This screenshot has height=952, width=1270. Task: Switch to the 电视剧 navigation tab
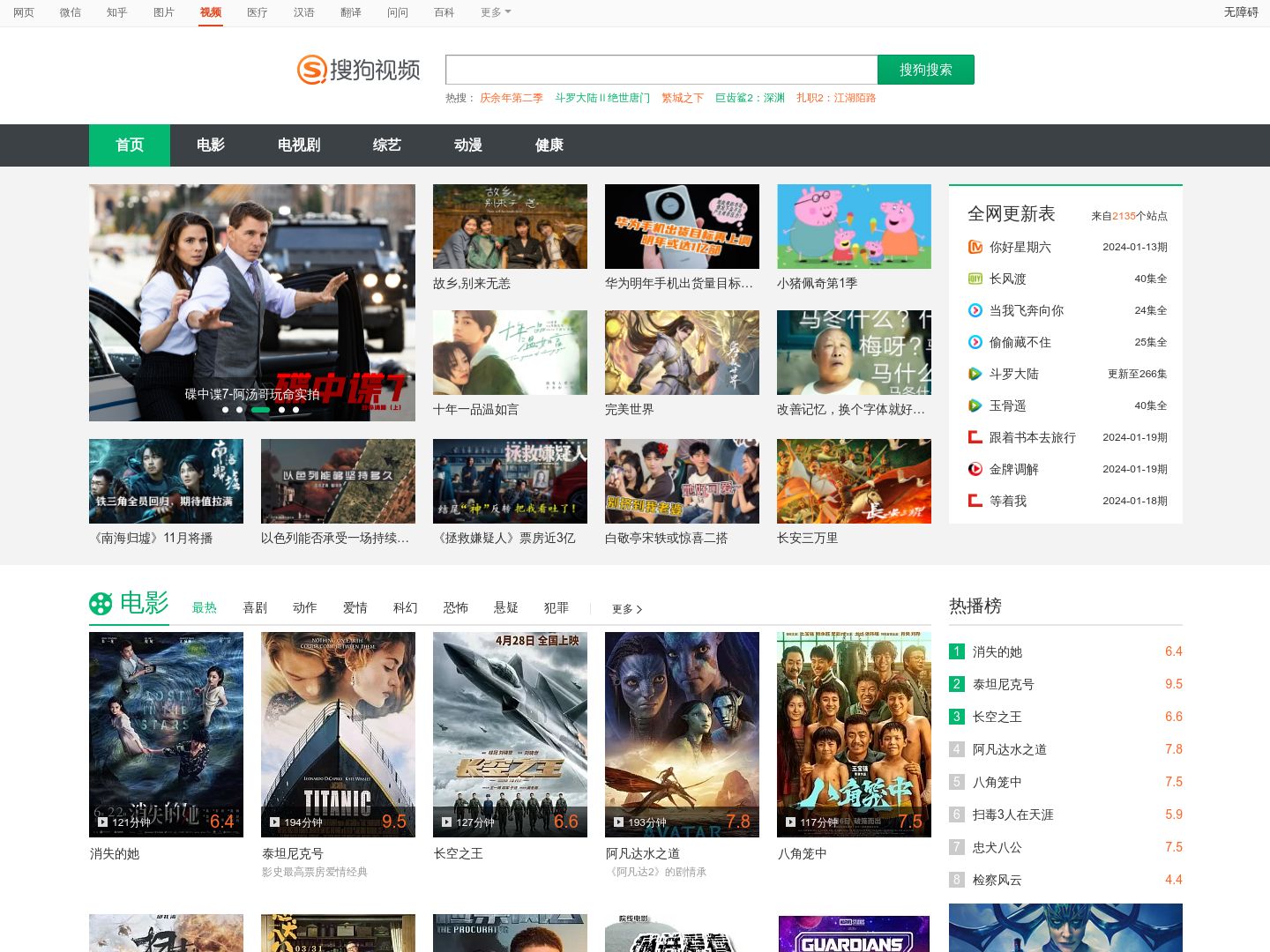pyautogui.click(x=299, y=145)
